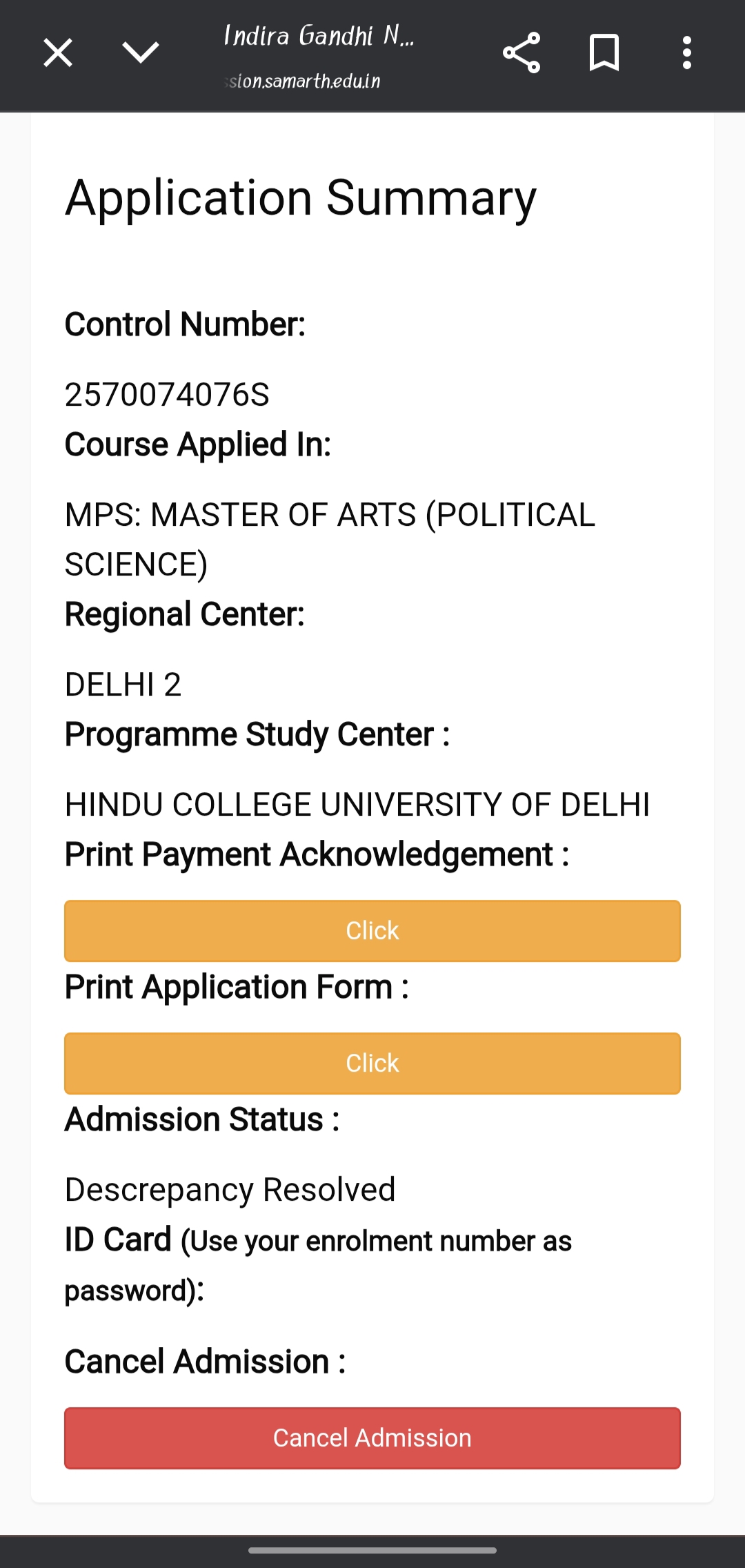Tap the ID Card label
The width and height of the screenshot is (745, 1568).
[118, 1239]
